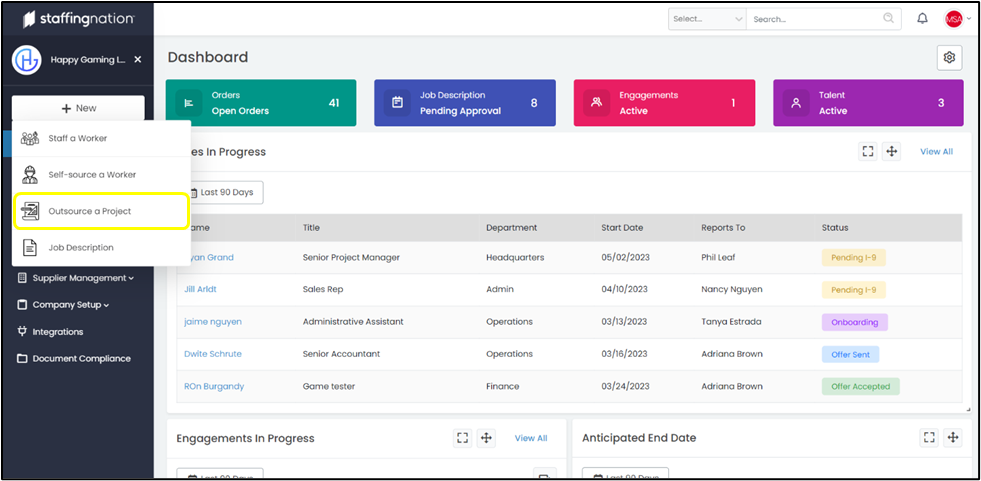The width and height of the screenshot is (981, 481).
Task: Expand the Company Setup chevron
Action: tap(106, 305)
